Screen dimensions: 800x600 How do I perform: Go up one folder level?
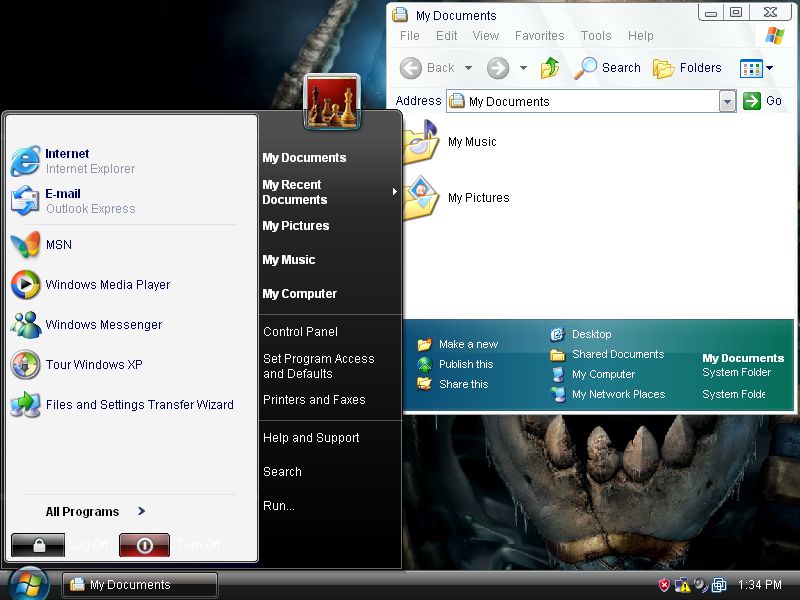click(x=550, y=68)
